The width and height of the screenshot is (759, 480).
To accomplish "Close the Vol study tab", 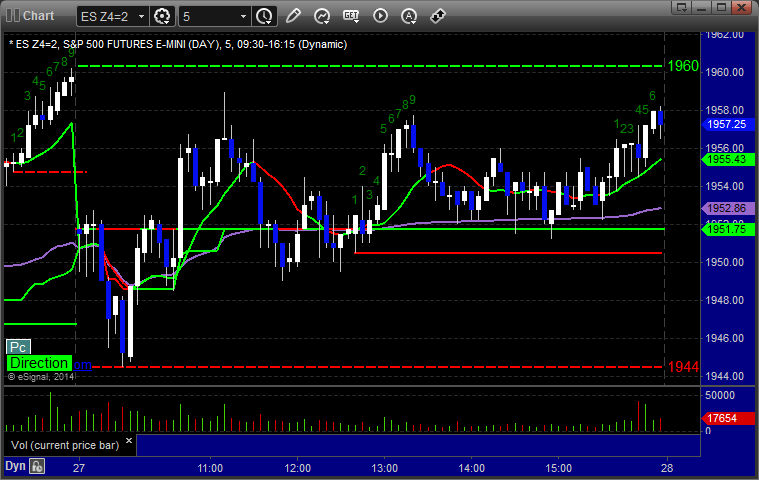I will point(130,439).
